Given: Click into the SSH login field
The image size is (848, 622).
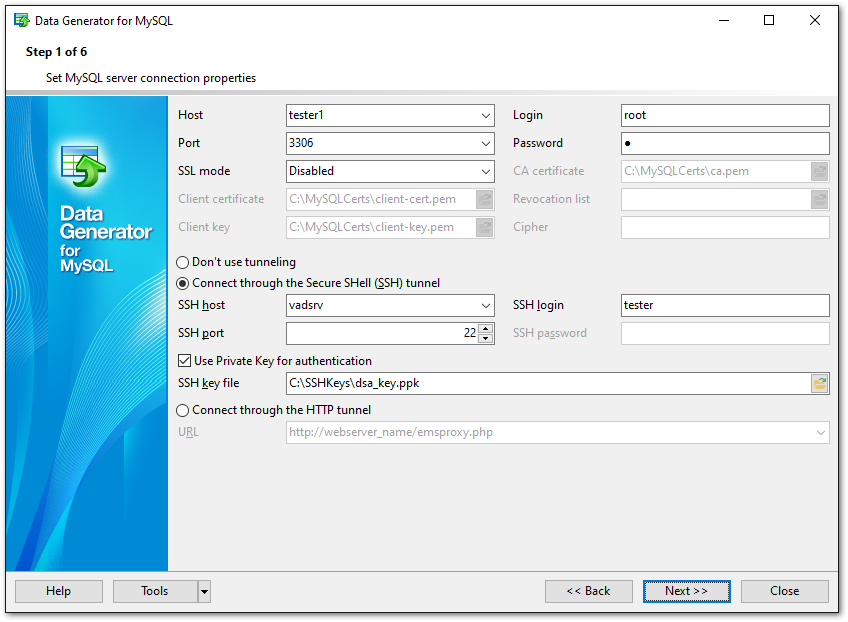Looking at the screenshot, I should pyautogui.click(x=725, y=306).
